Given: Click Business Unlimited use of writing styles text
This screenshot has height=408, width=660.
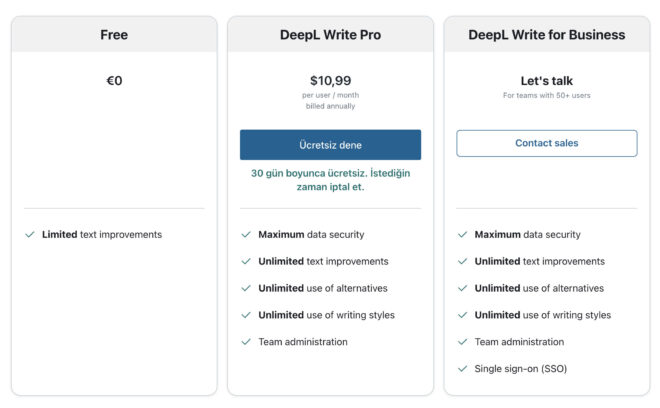Looking at the screenshot, I should pos(542,316).
